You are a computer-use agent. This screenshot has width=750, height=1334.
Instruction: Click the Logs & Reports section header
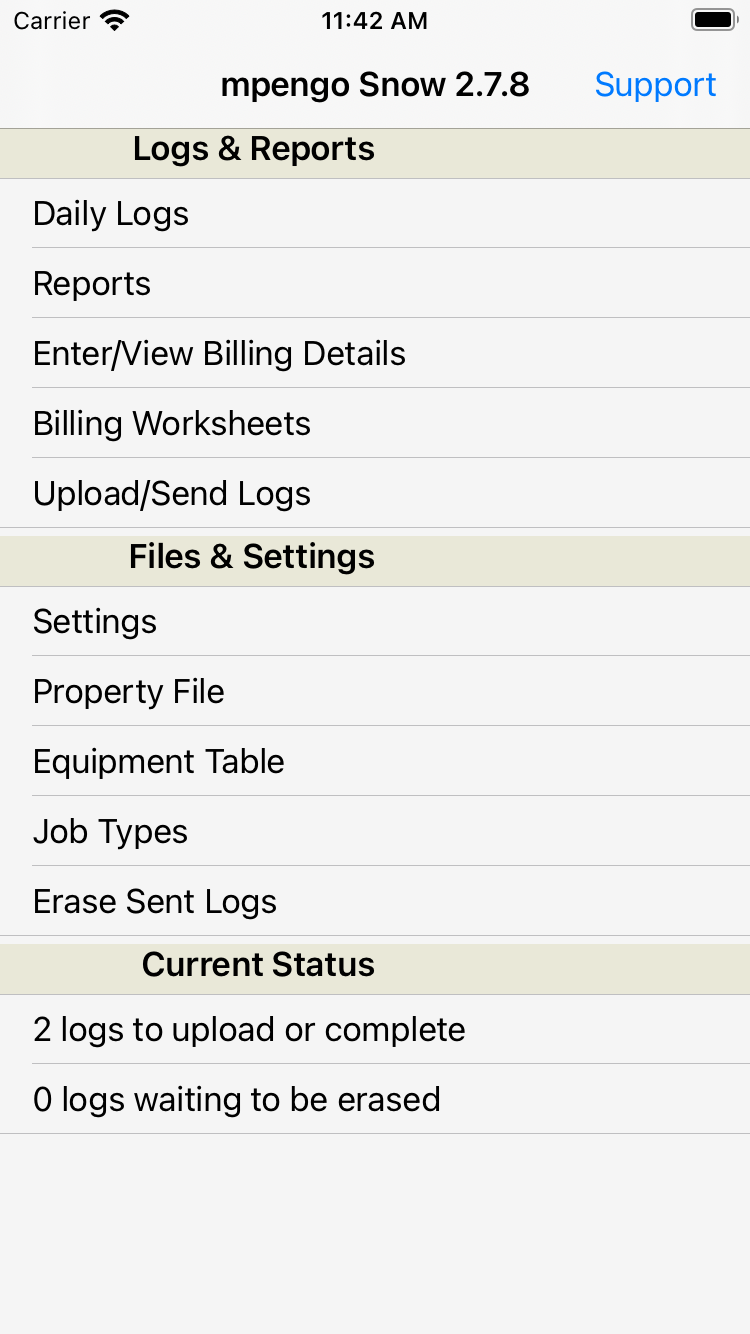pyautogui.click(x=254, y=150)
